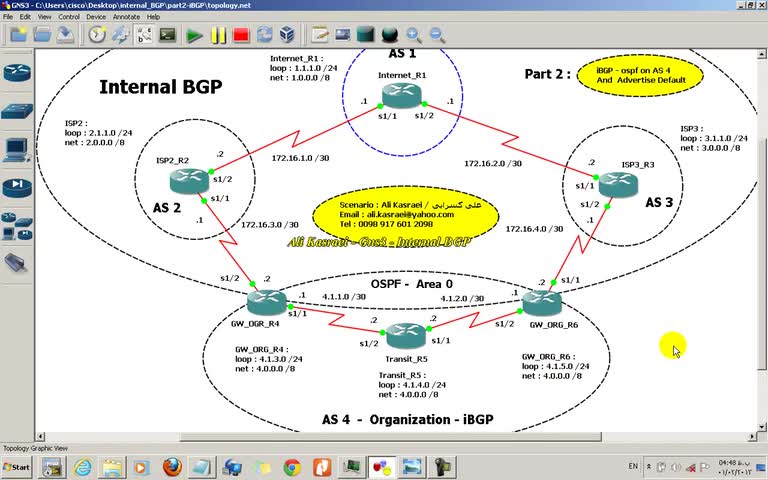This screenshot has height=480, width=768.
Task: Click the 'AS 2' label
Action: click(x=167, y=208)
